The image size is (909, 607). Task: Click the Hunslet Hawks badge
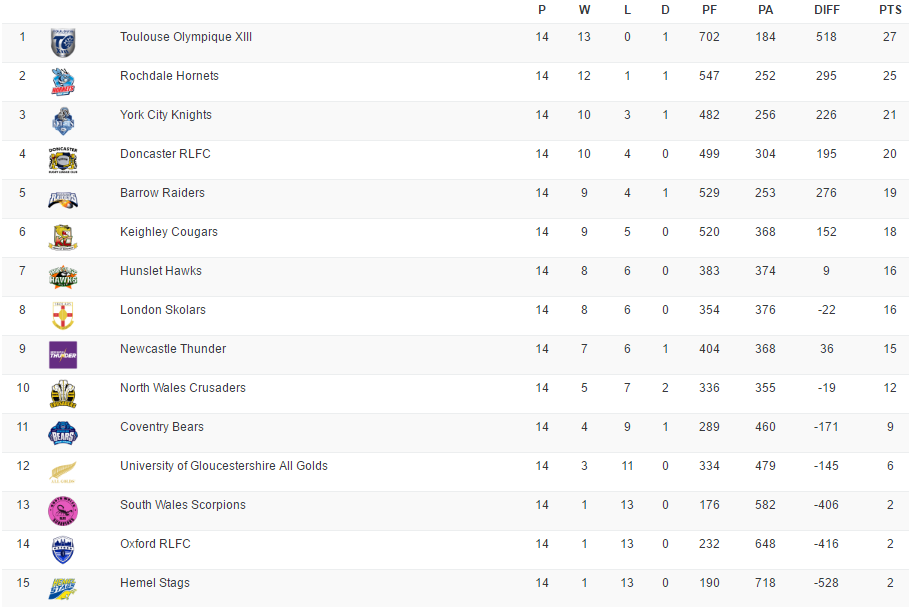(x=63, y=277)
